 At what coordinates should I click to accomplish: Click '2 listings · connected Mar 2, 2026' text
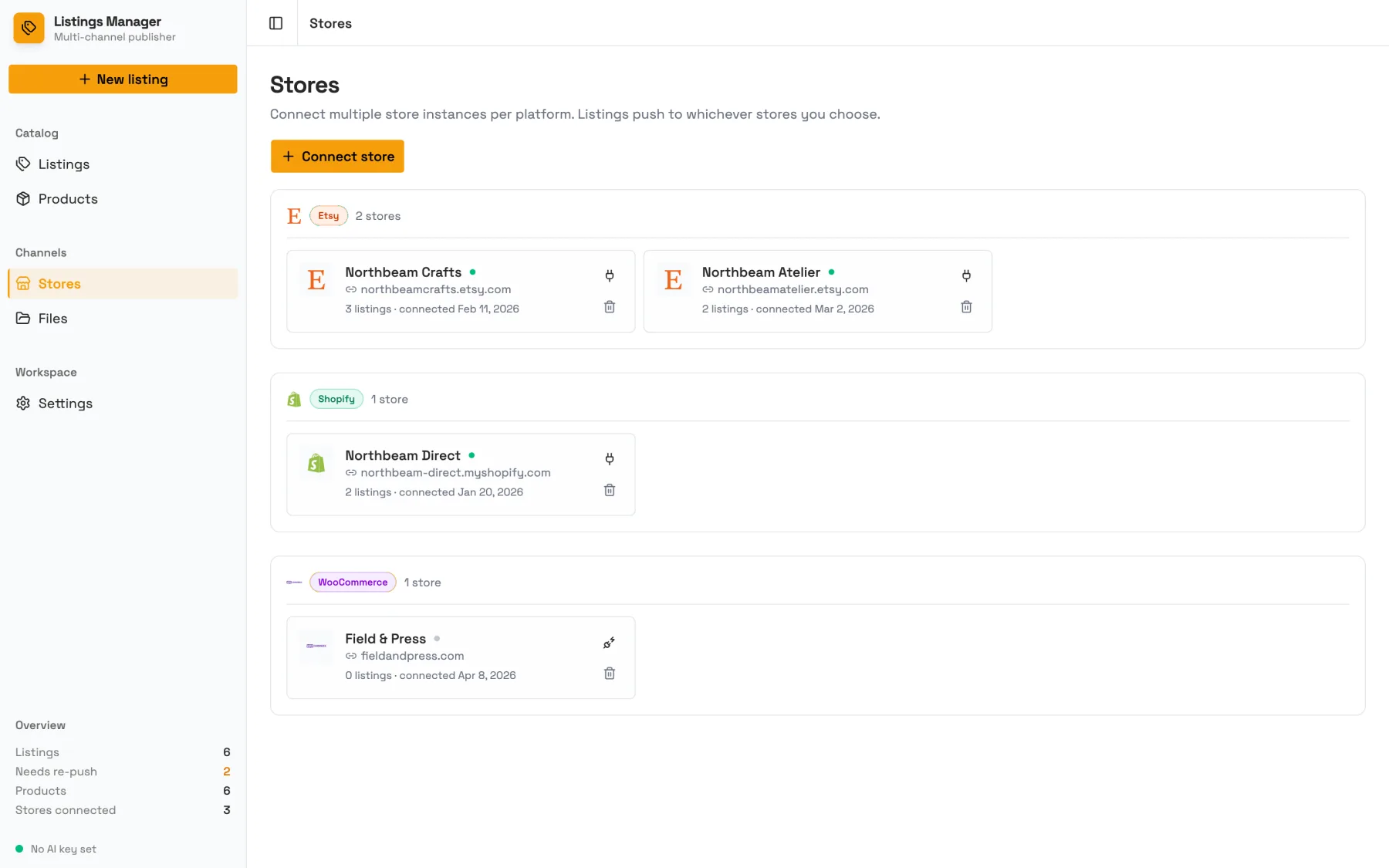coord(788,309)
